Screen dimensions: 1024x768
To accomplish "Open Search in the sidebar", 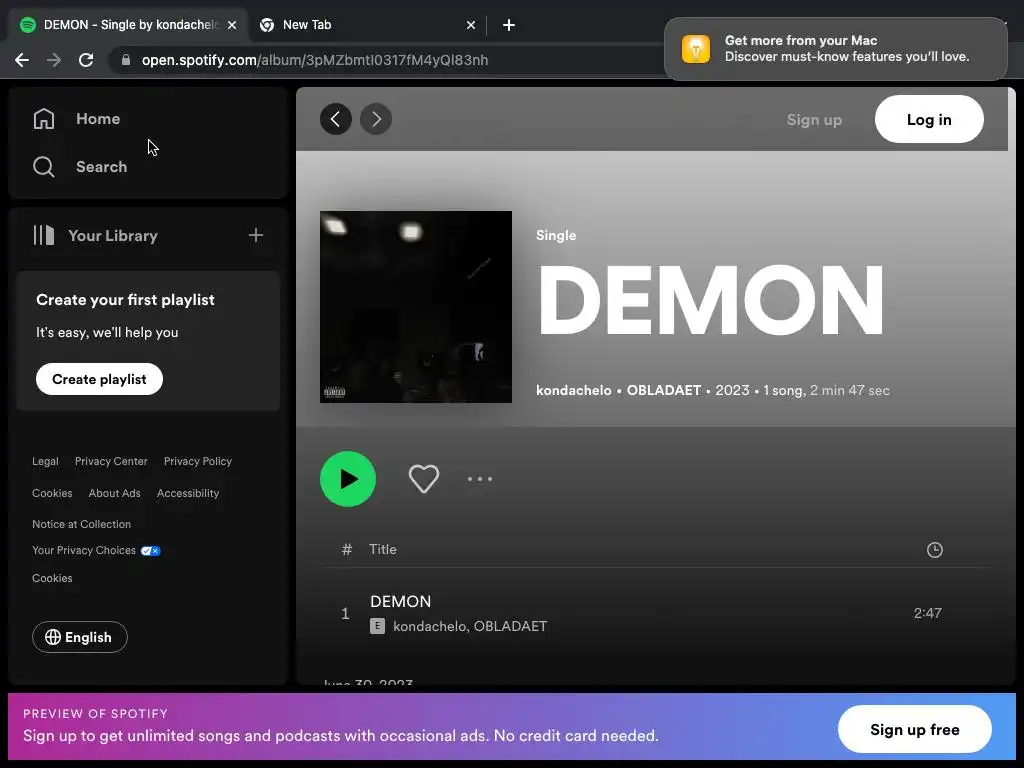I will 101,167.
